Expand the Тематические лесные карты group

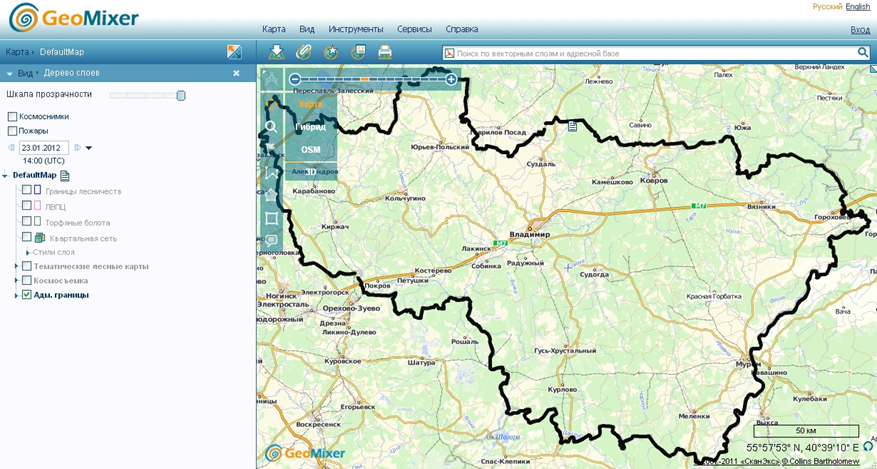coord(16,266)
